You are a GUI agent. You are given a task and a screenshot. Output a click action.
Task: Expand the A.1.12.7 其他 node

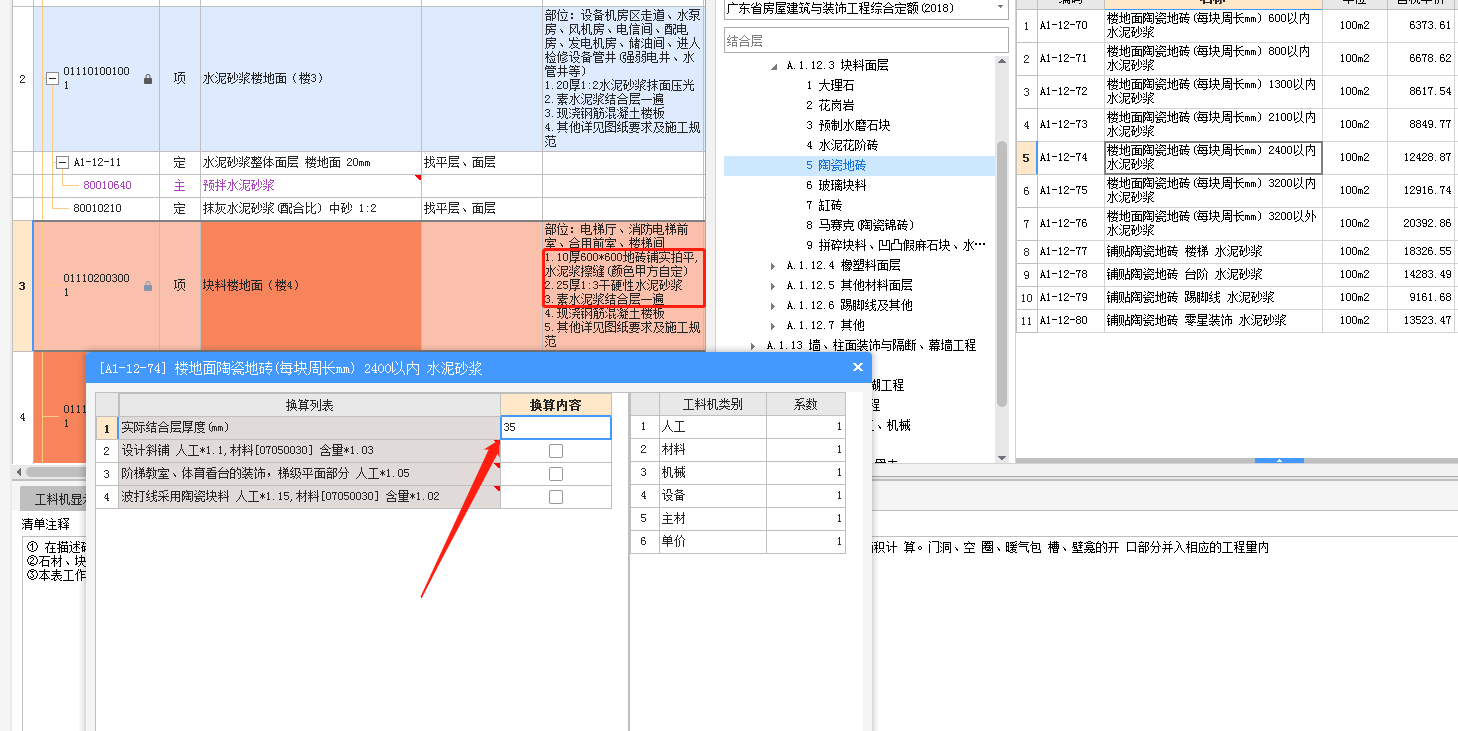tap(772, 325)
